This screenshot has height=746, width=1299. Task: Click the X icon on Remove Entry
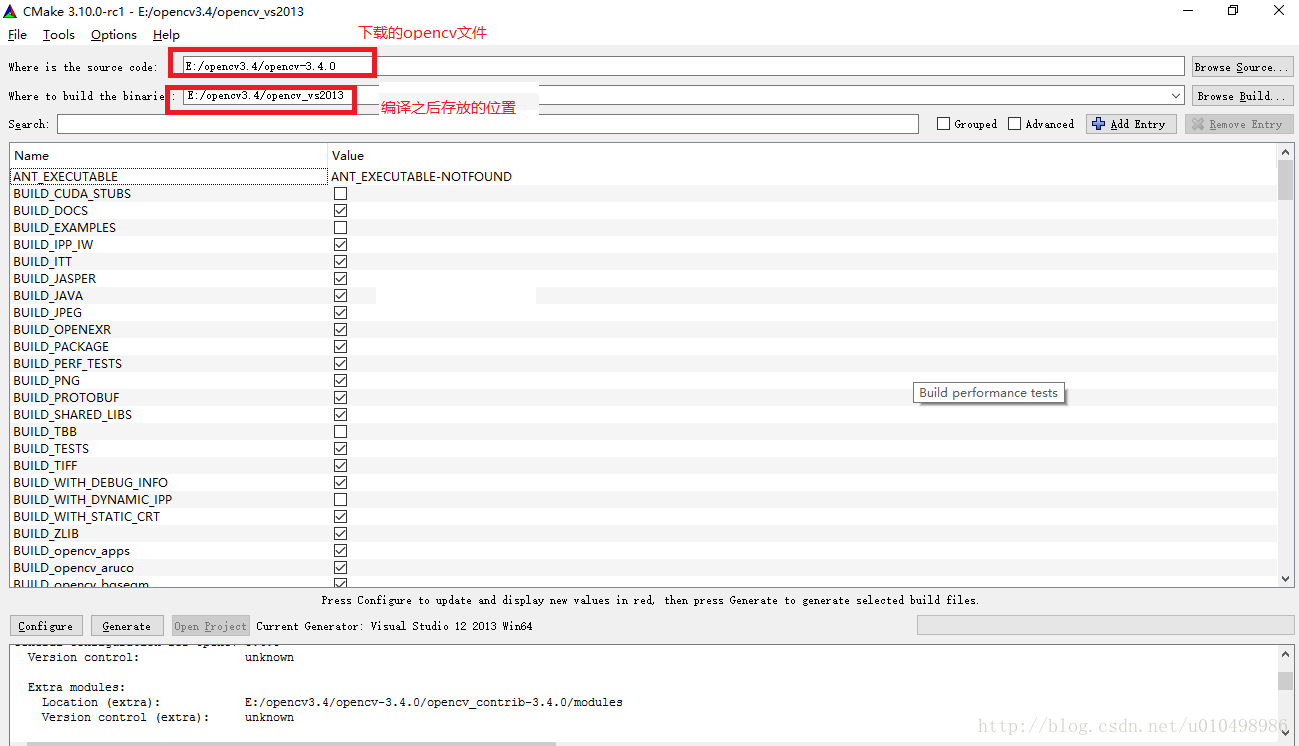tap(1197, 124)
